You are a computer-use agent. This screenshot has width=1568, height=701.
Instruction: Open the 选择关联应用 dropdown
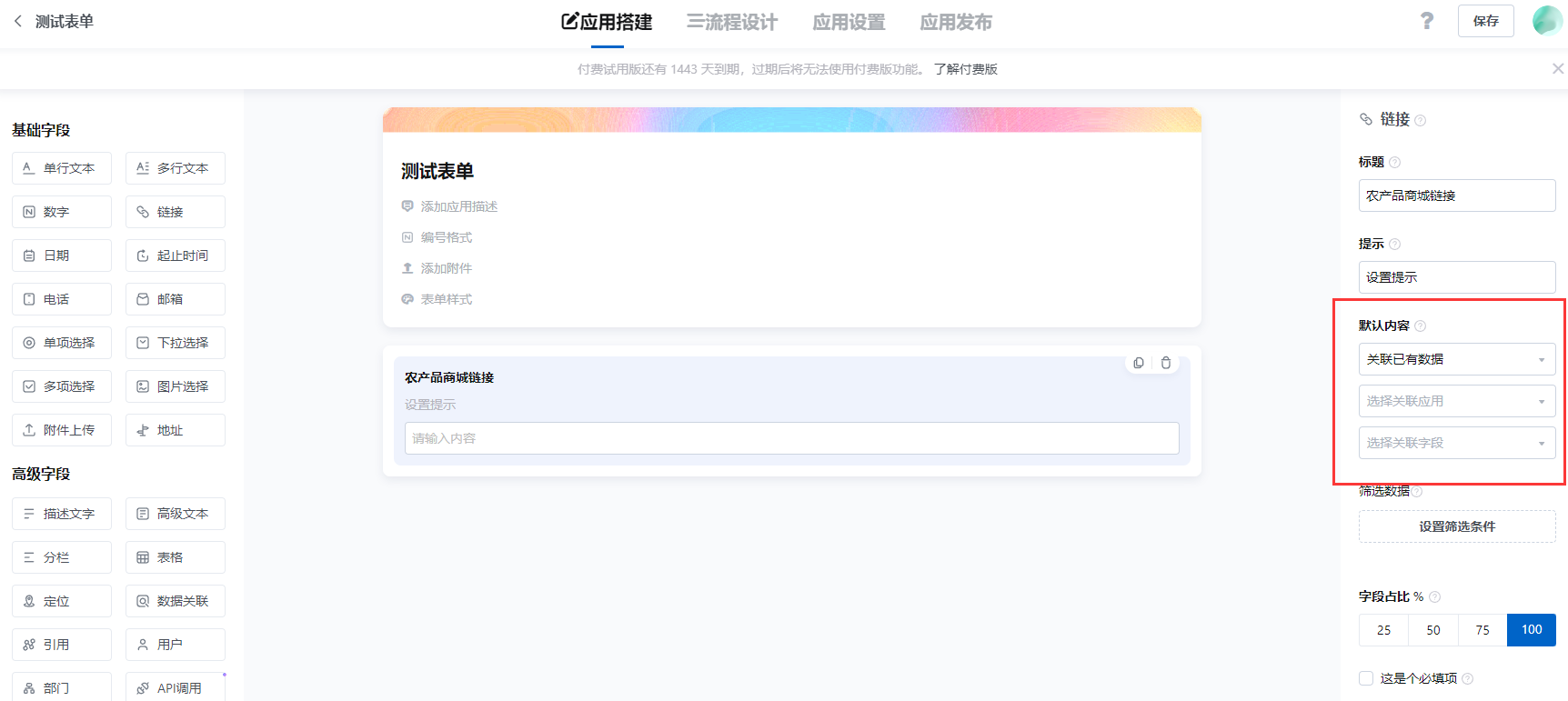pos(1457,401)
